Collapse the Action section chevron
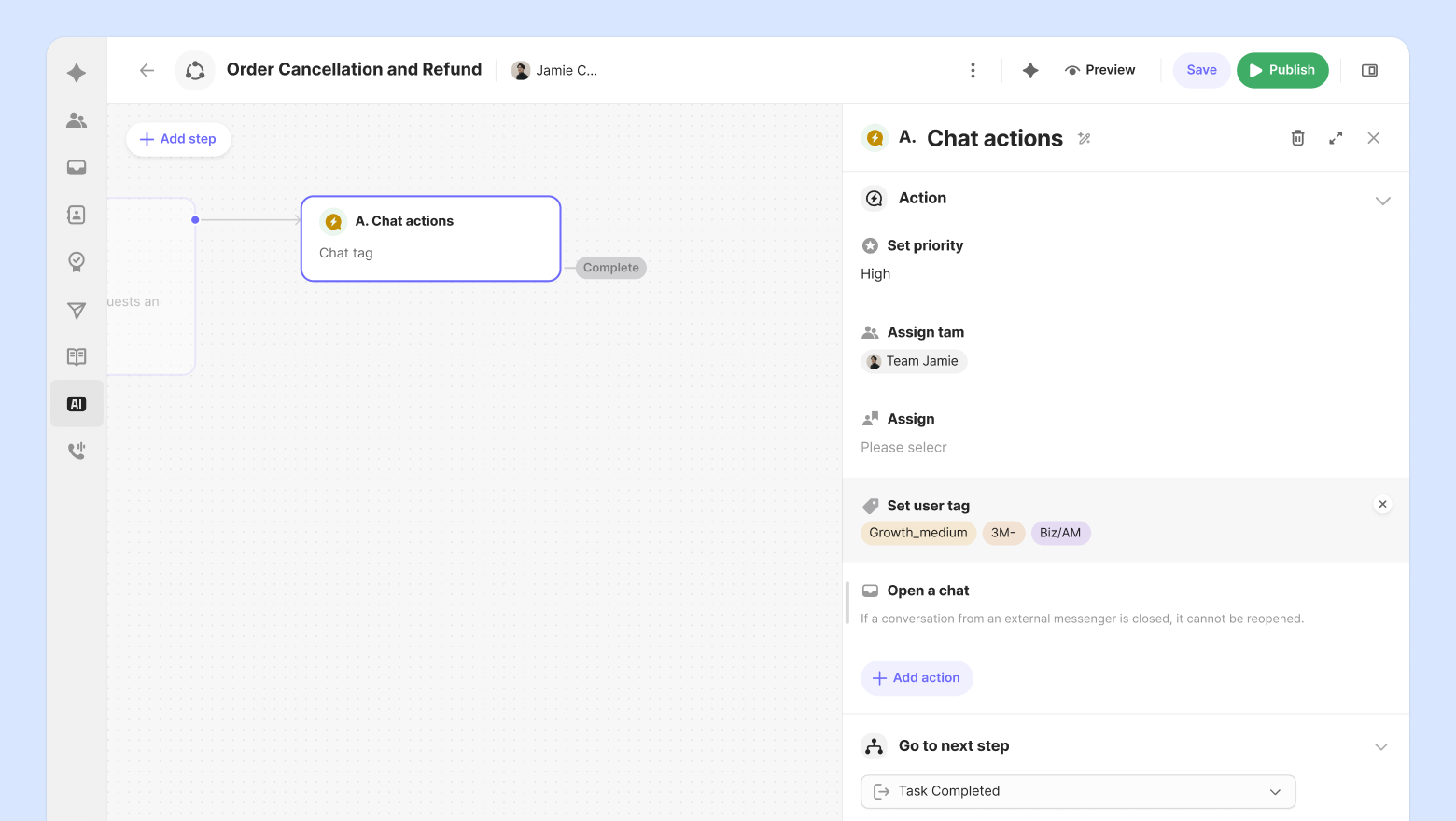Image resolution: width=1456 pixels, height=821 pixels. point(1382,201)
